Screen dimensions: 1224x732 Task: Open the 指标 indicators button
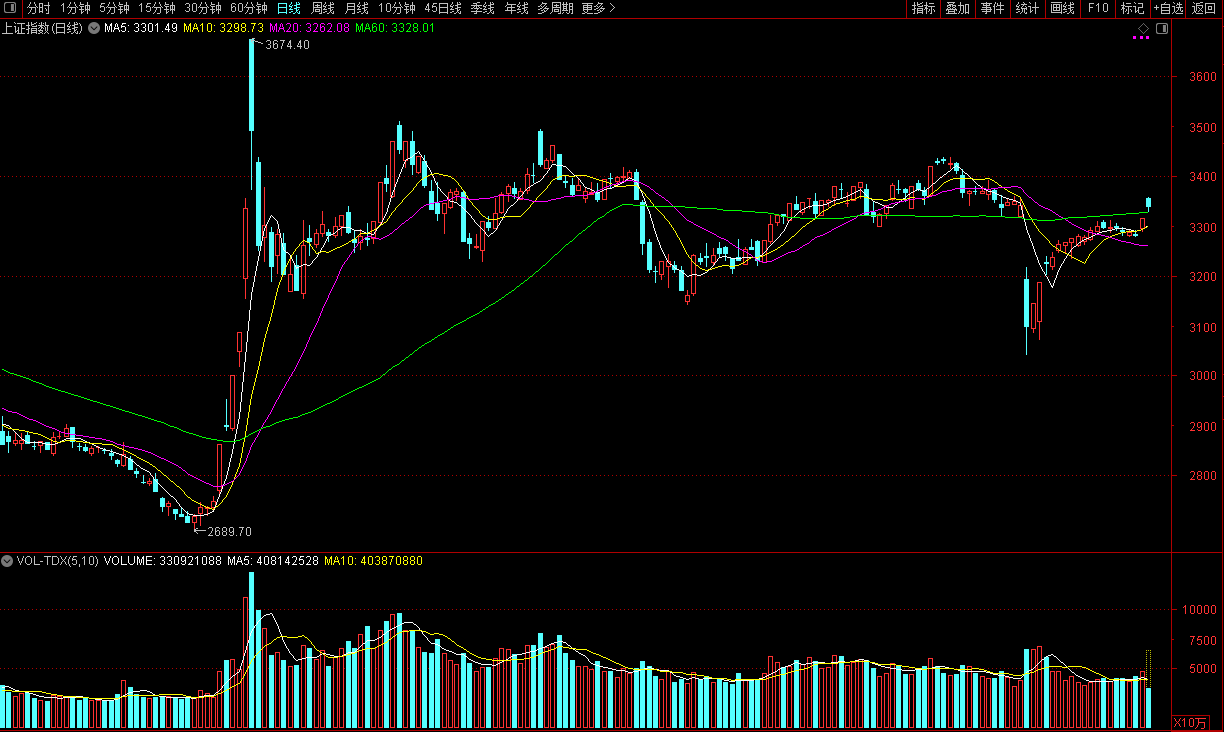tap(924, 8)
